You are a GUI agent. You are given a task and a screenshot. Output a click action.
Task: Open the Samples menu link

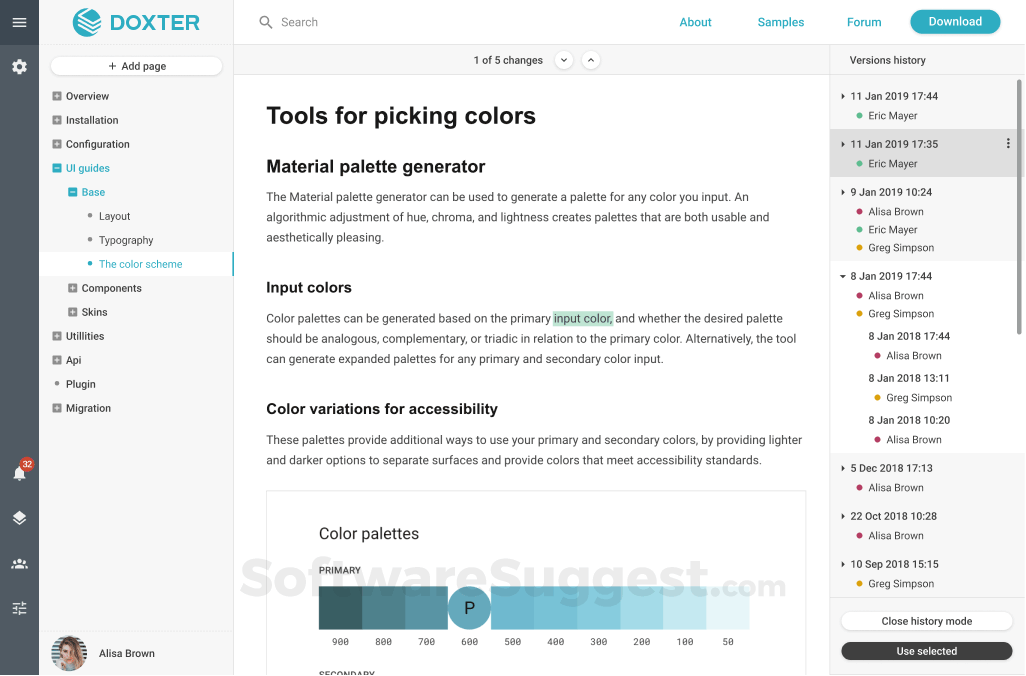780,22
